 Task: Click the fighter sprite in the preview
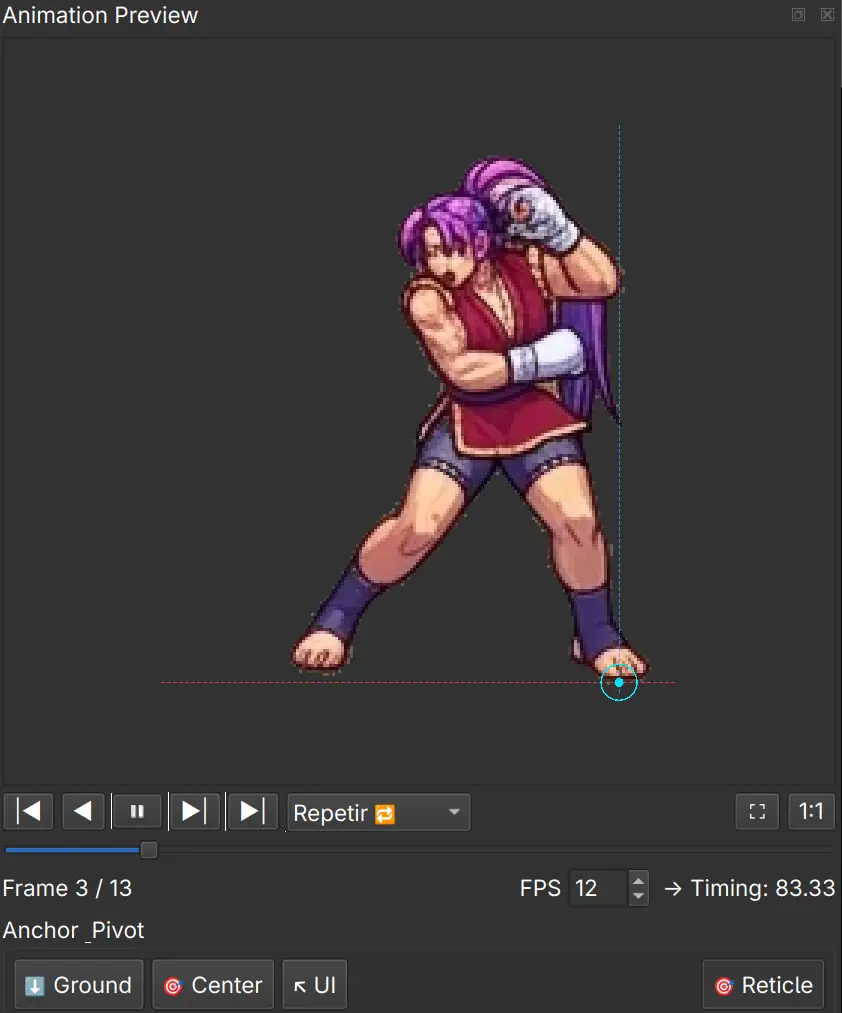pyautogui.click(x=470, y=417)
